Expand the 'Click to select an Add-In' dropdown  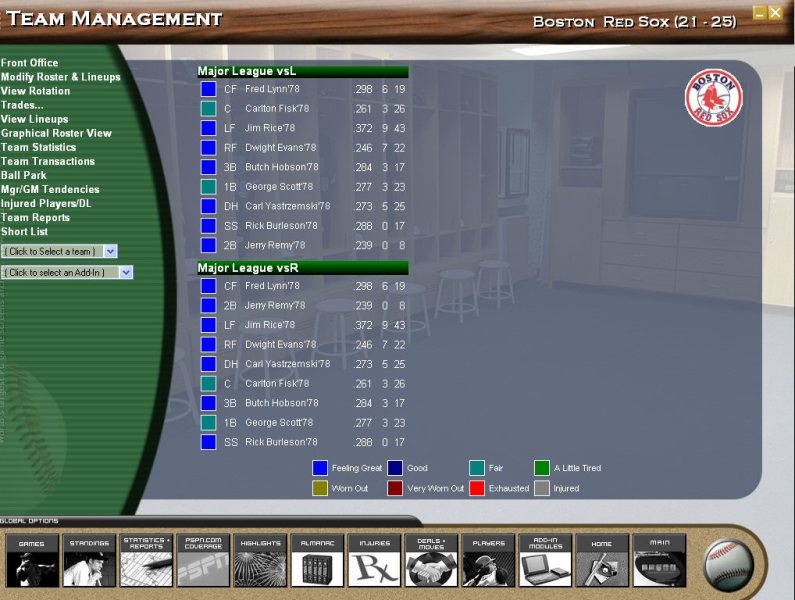126,272
